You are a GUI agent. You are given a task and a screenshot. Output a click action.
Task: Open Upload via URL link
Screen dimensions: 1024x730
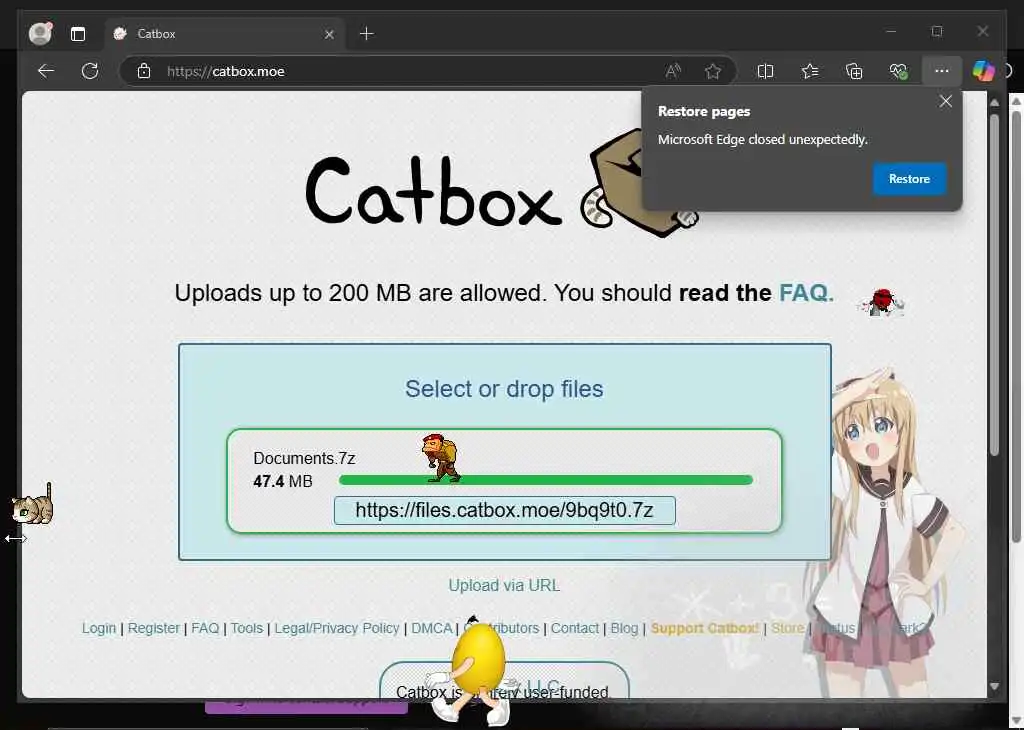pos(504,586)
